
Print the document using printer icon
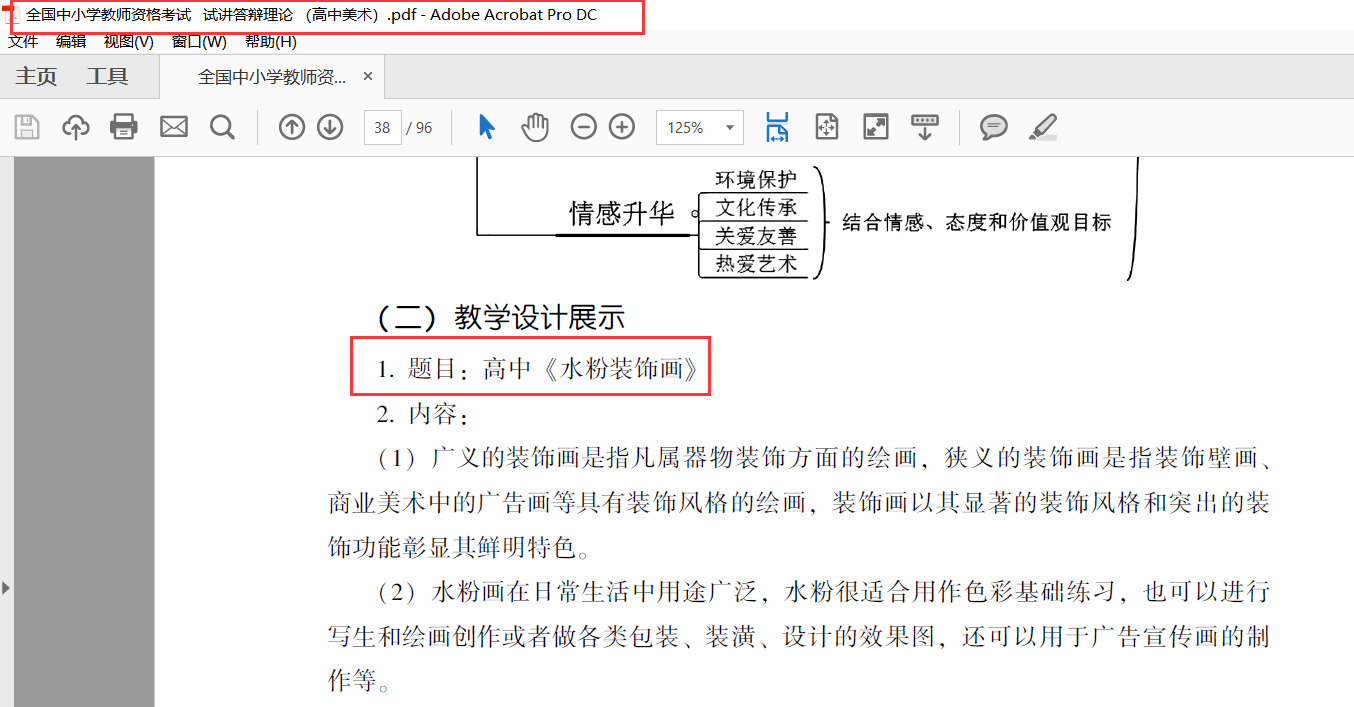[x=124, y=127]
